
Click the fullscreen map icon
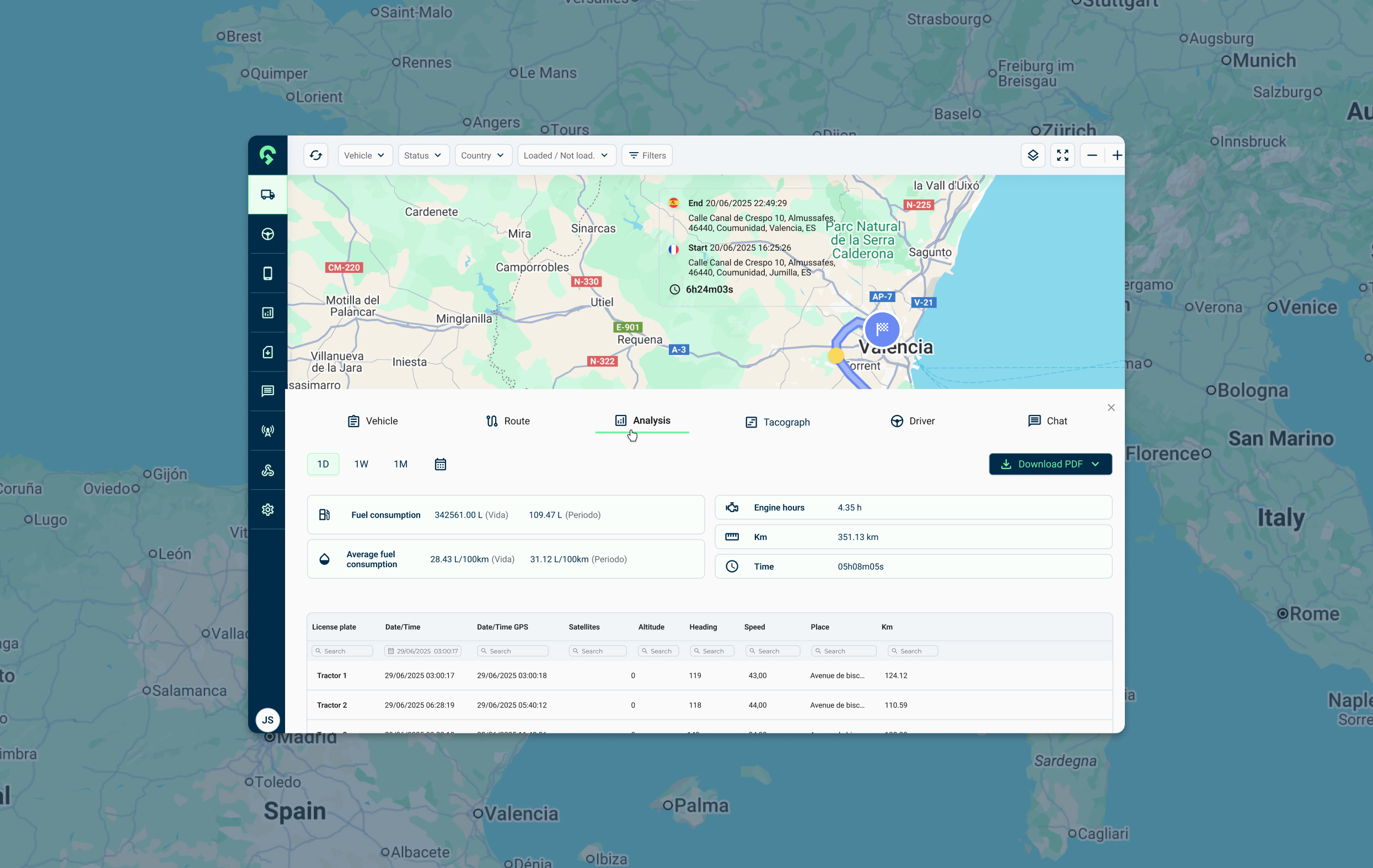coord(1062,155)
